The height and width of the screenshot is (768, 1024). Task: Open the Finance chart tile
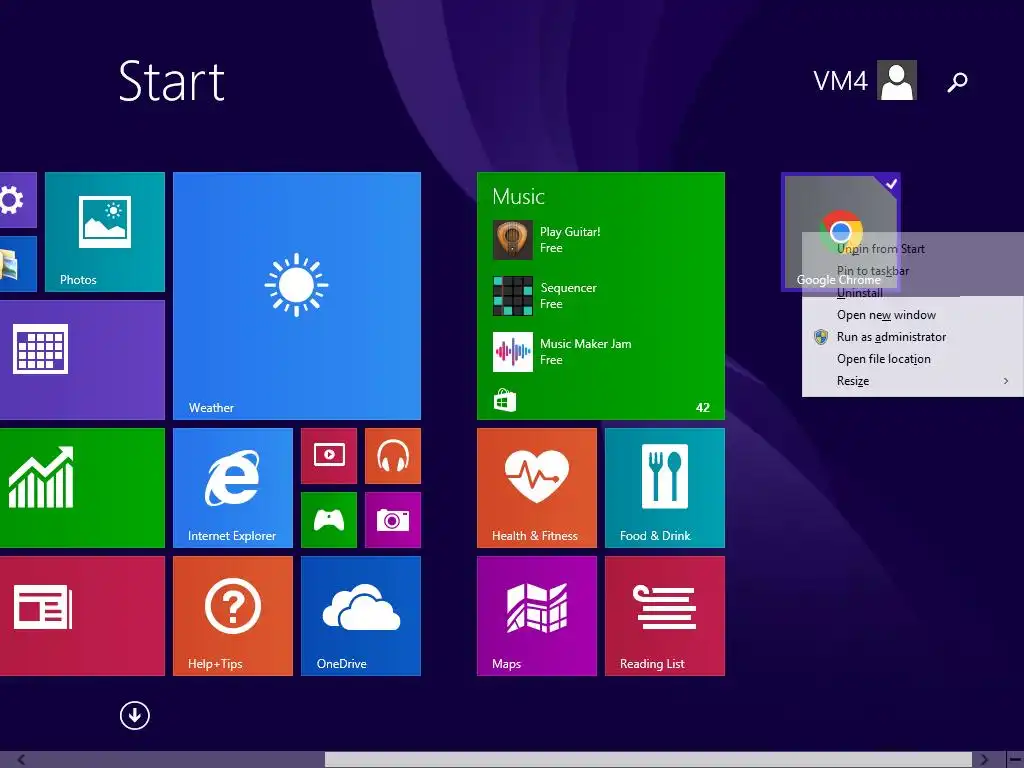(x=82, y=488)
